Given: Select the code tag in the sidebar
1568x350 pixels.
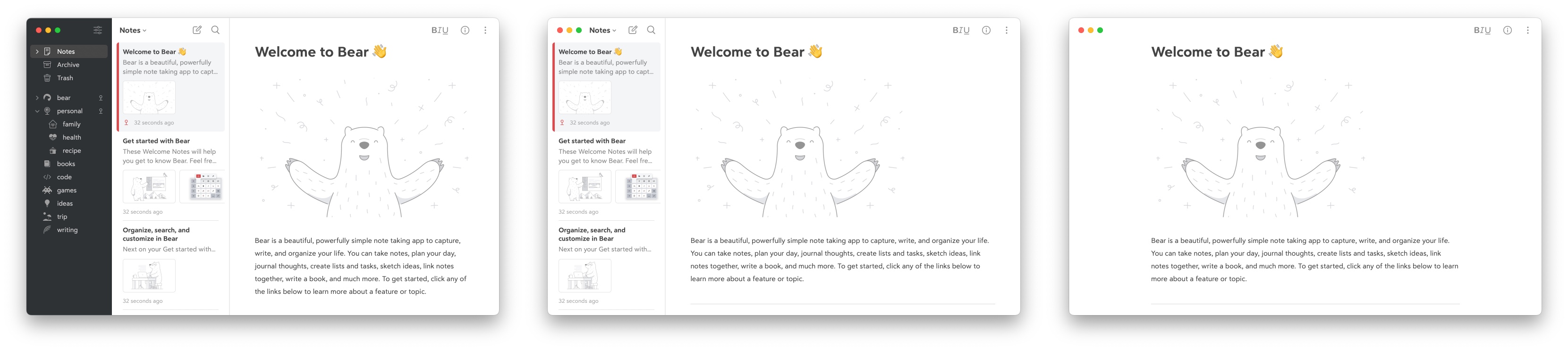Looking at the screenshot, I should tap(64, 177).
